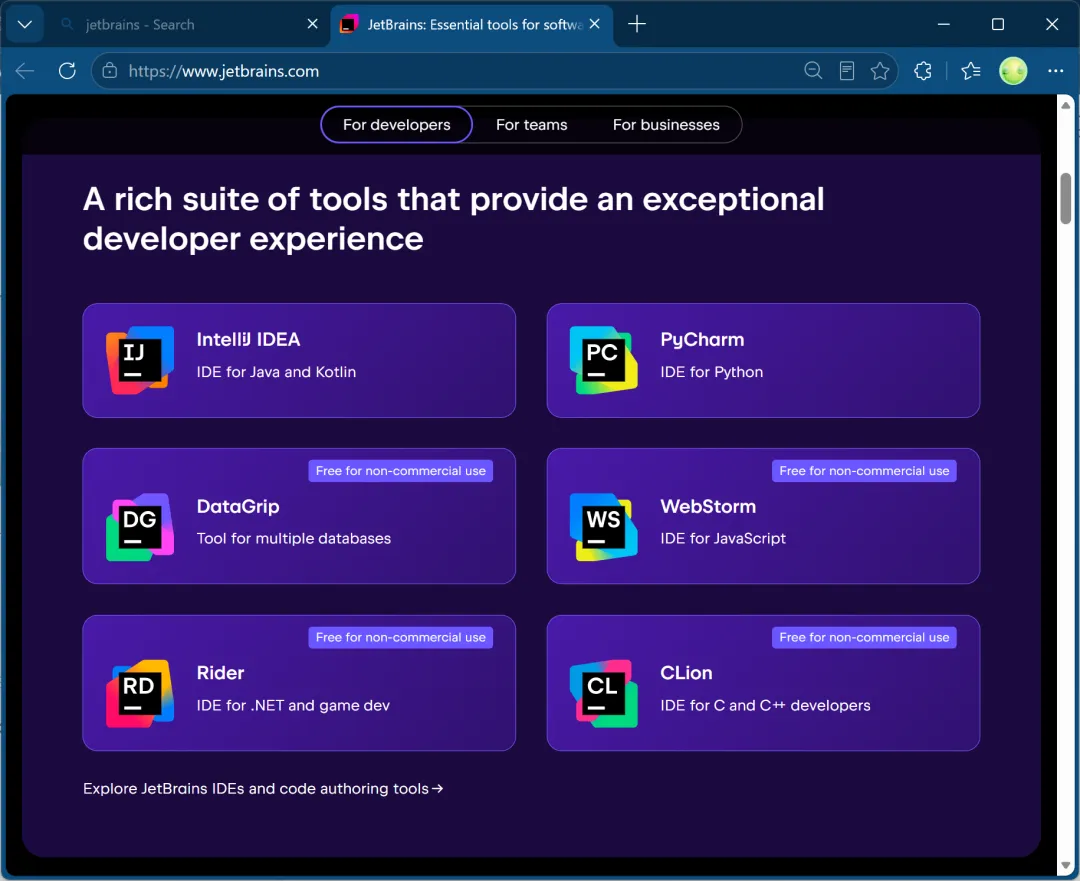Open the CLion product title
This screenshot has height=881, width=1080.
pyautogui.click(x=686, y=673)
